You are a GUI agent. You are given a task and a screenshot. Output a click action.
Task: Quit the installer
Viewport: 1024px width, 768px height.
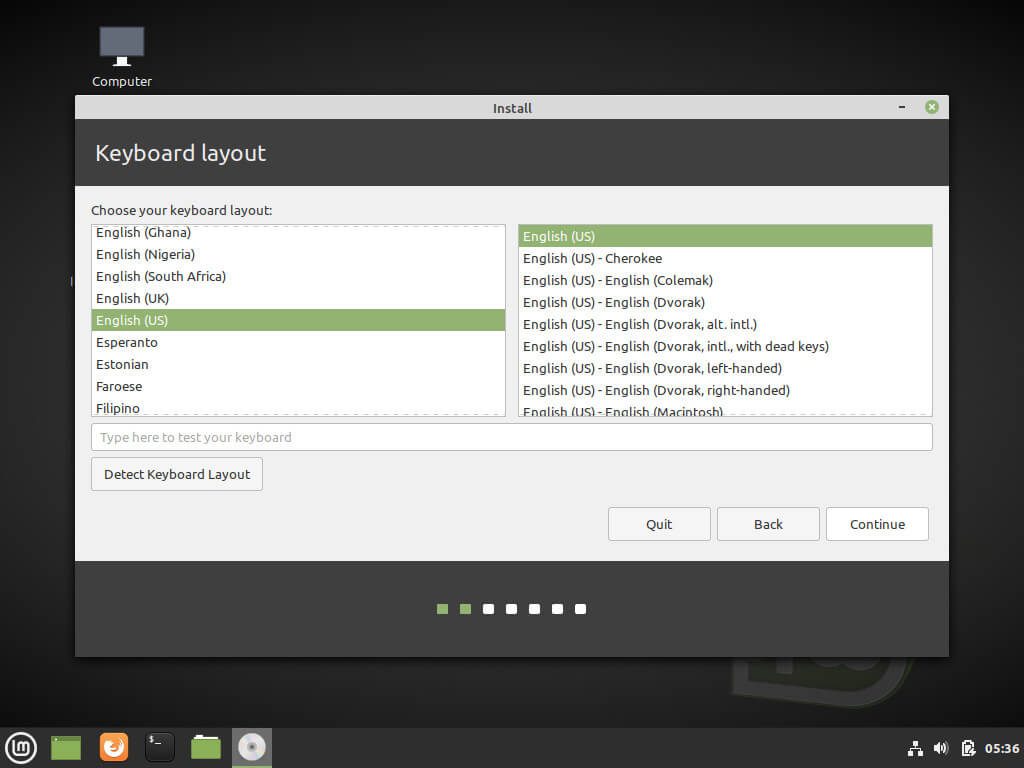[659, 524]
